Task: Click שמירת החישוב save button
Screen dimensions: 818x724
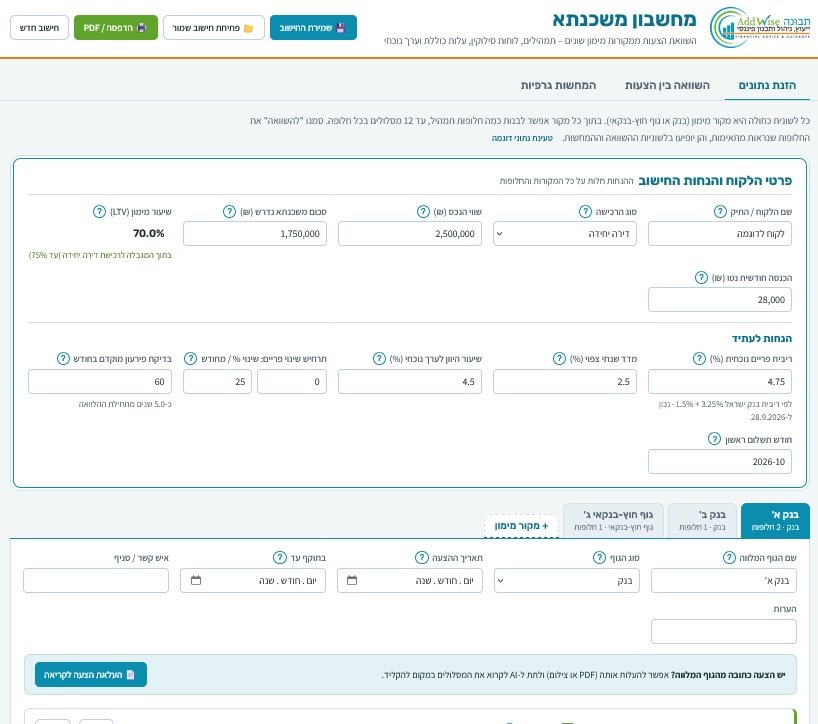Action: 313,28
